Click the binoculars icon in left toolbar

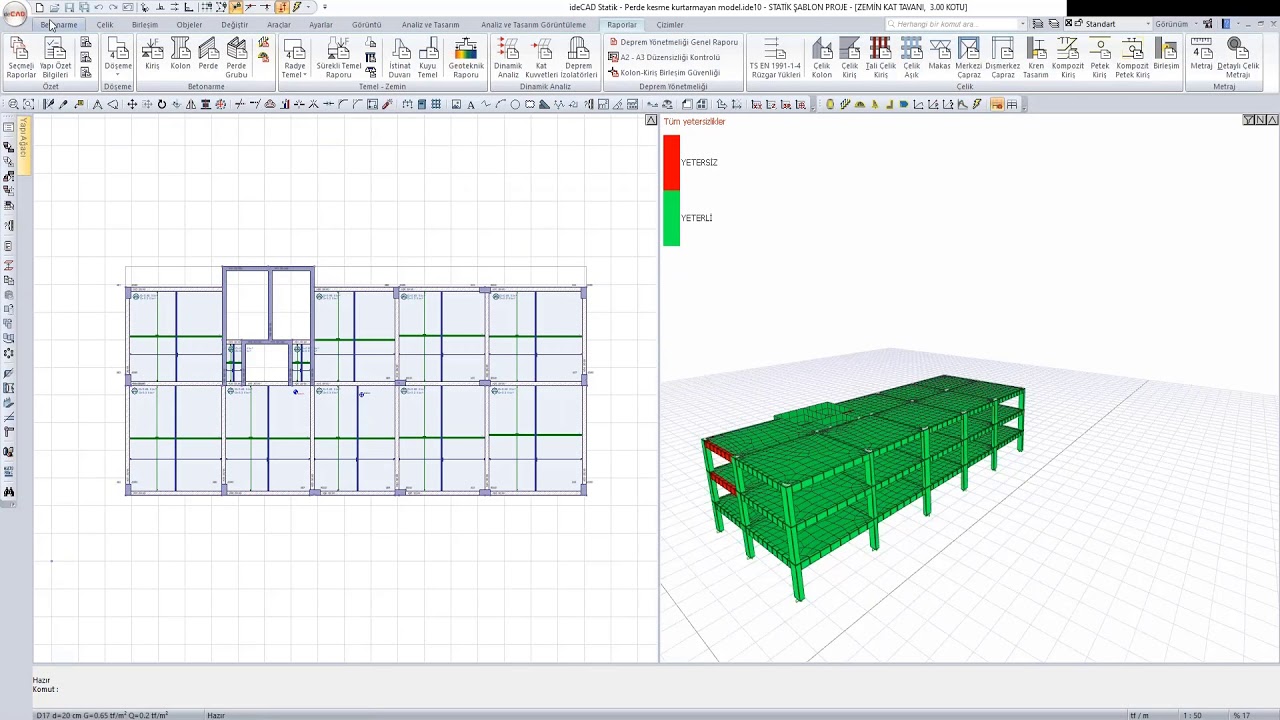tap(9, 491)
